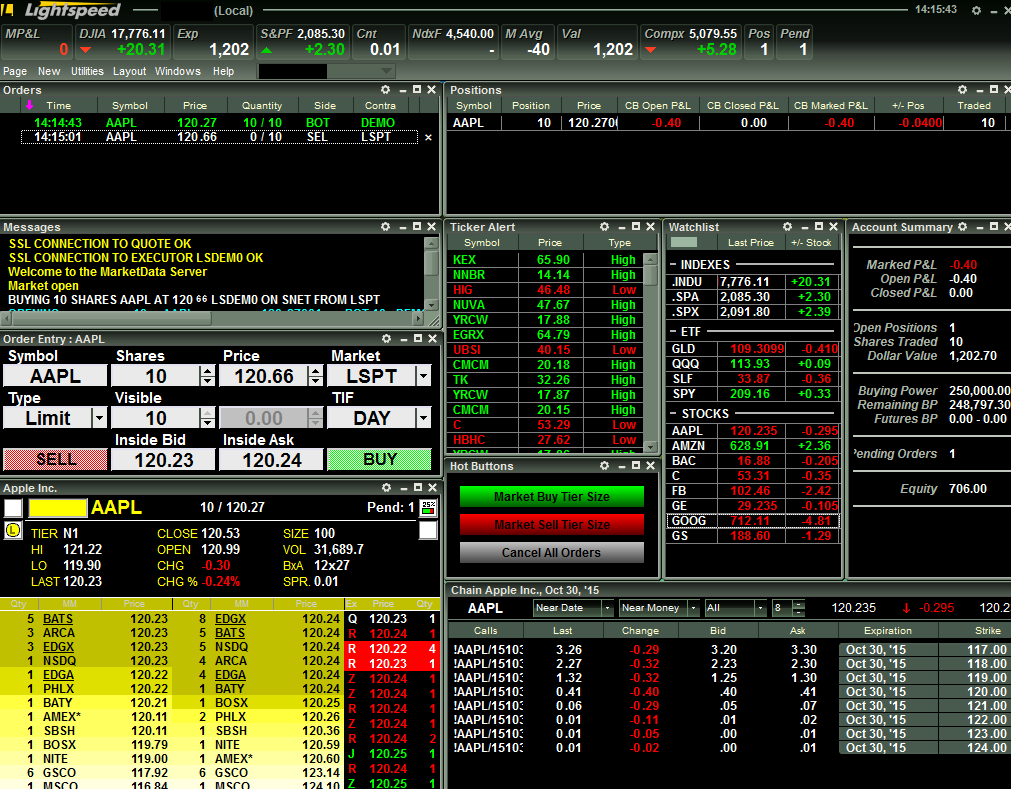Click the red SELL button

[x=55, y=460]
